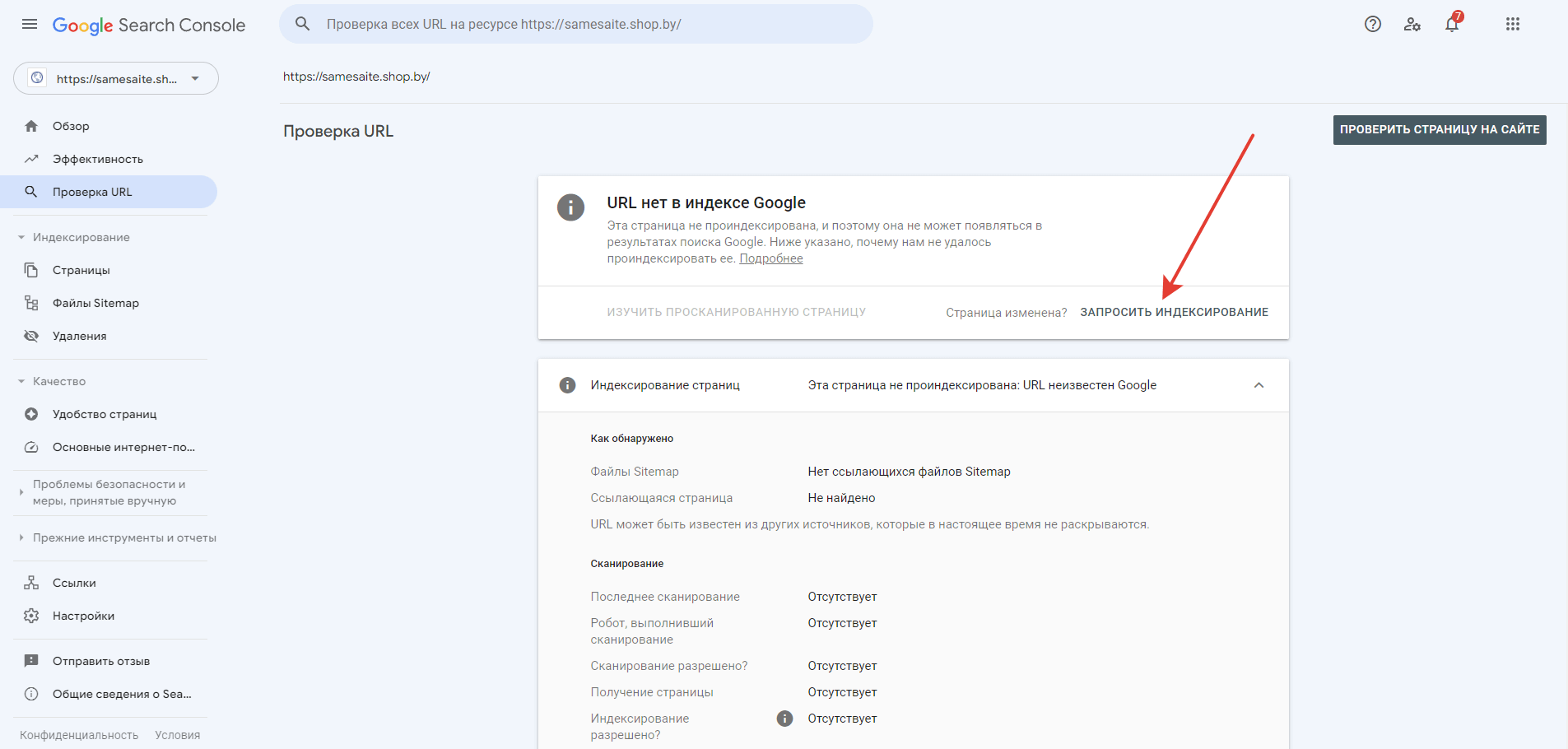Click the large info icon in status card
Image resolution: width=1568 pixels, height=749 pixels.
570,207
